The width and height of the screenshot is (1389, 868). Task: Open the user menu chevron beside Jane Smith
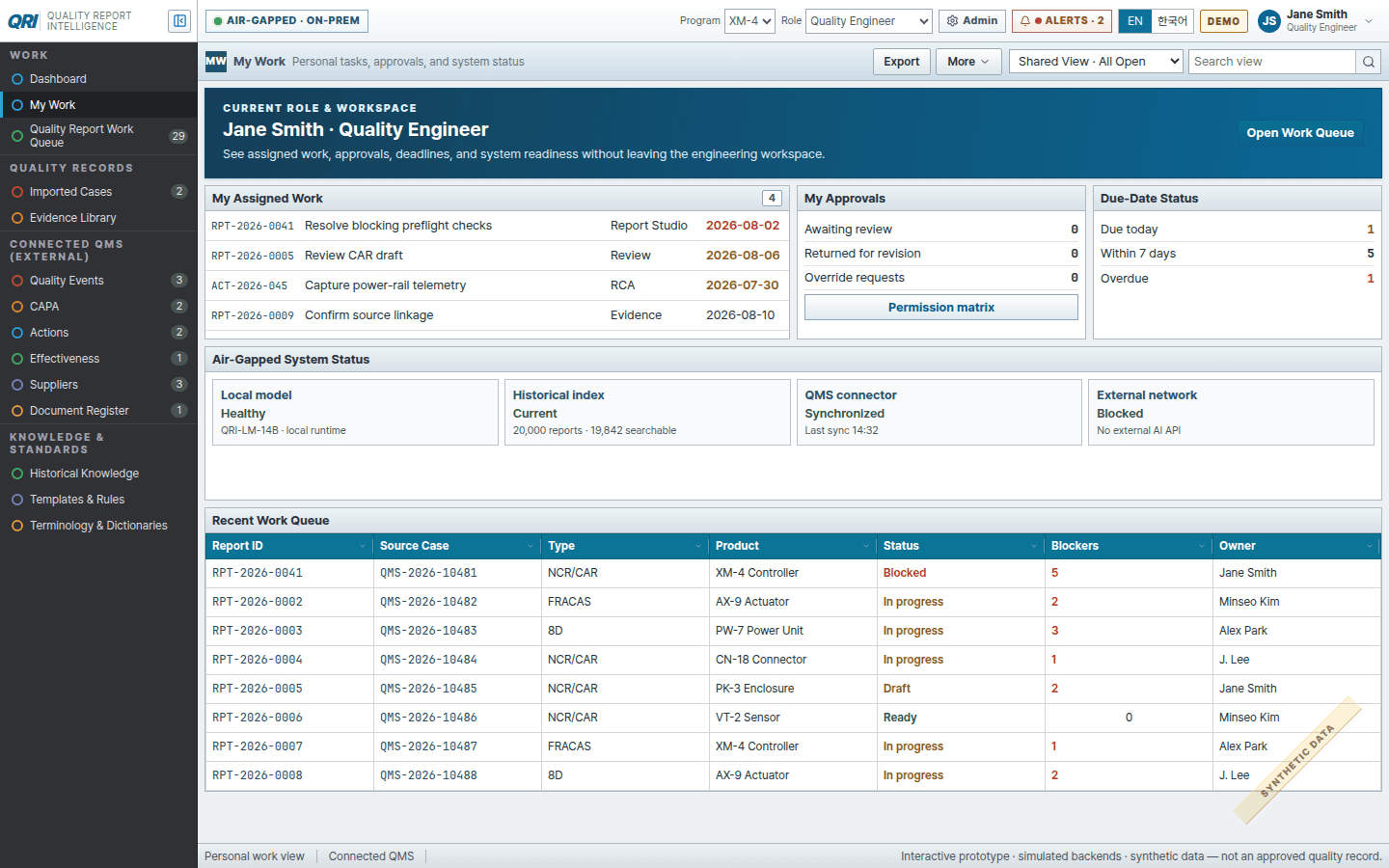[1369, 21]
